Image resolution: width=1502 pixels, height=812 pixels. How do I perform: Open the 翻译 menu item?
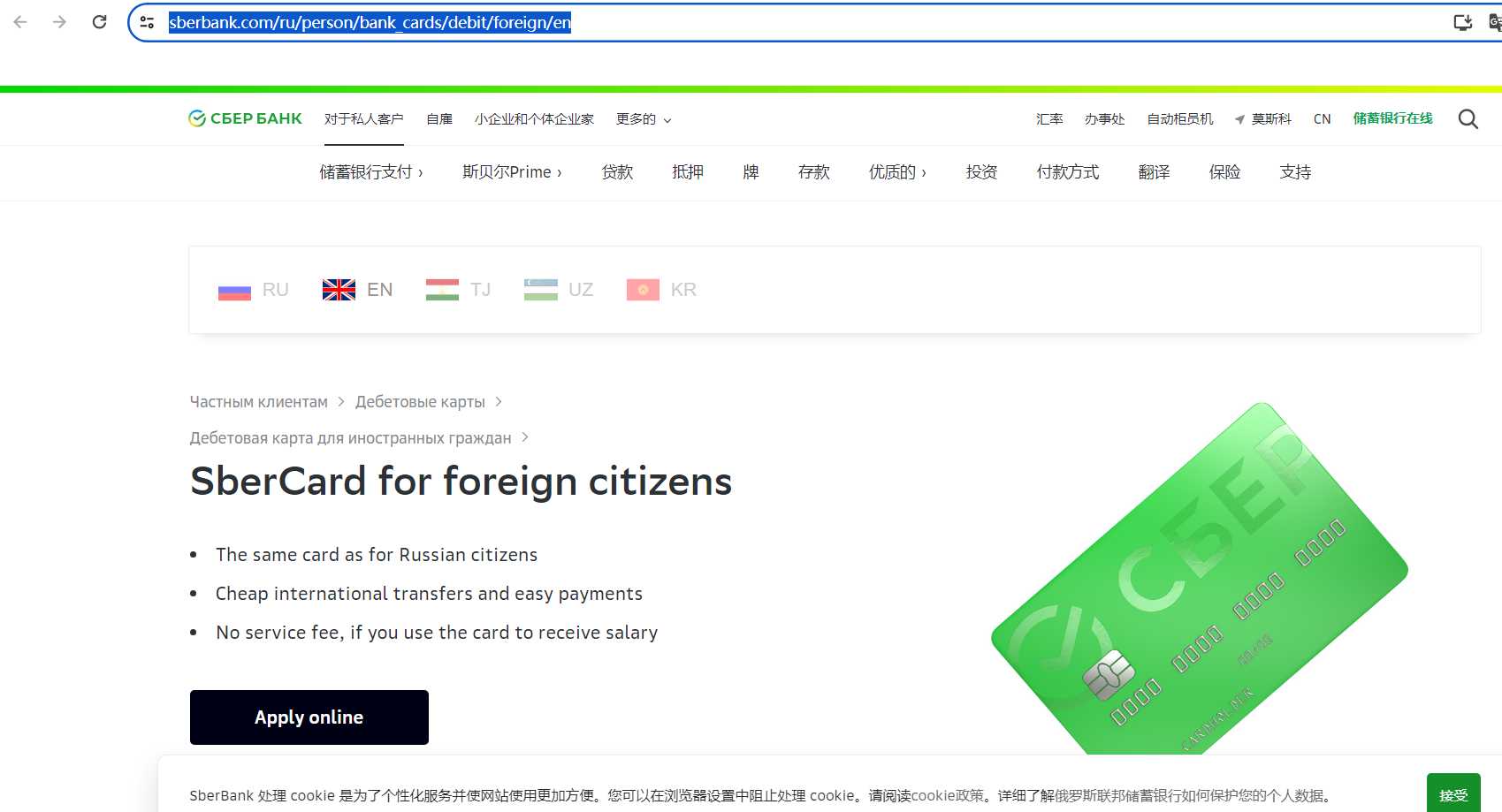(x=1154, y=172)
